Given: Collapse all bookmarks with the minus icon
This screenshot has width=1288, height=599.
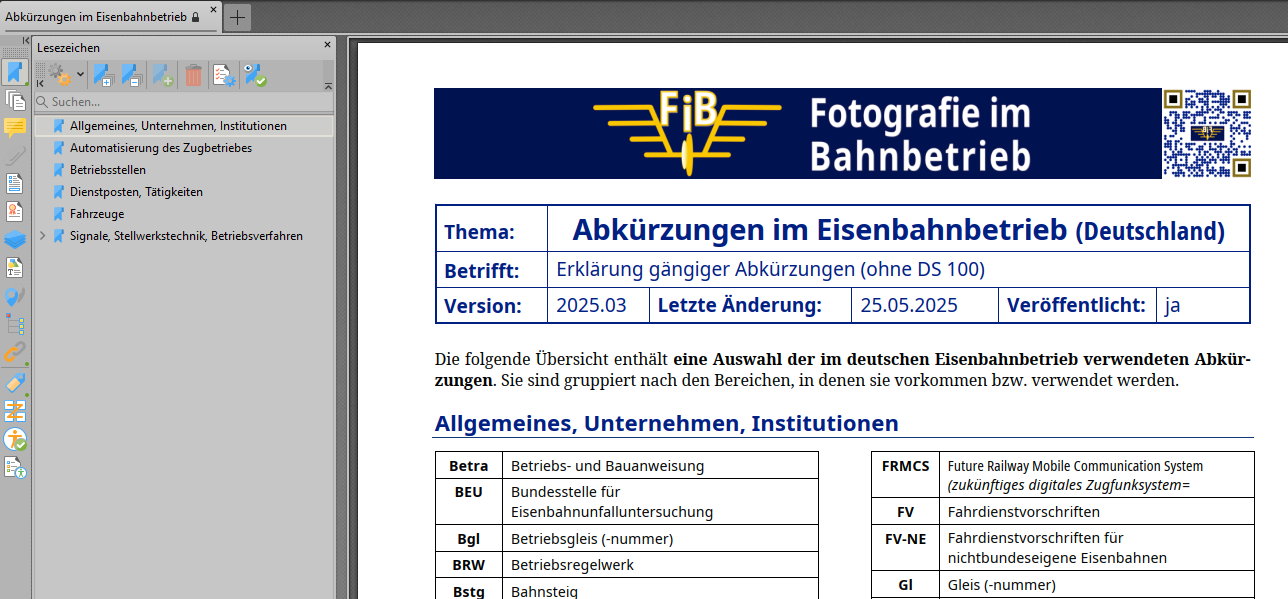Looking at the screenshot, I should pyautogui.click(x=132, y=75).
